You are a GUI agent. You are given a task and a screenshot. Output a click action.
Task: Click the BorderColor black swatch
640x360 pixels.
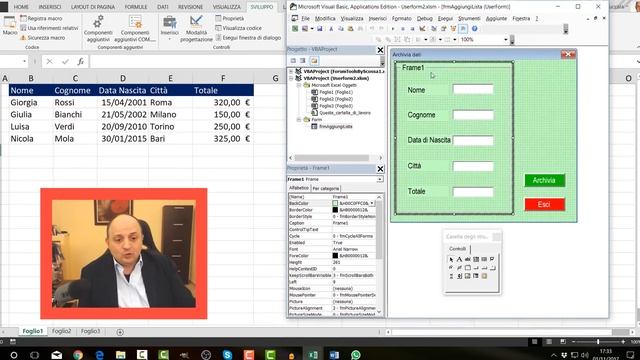tap(335, 210)
